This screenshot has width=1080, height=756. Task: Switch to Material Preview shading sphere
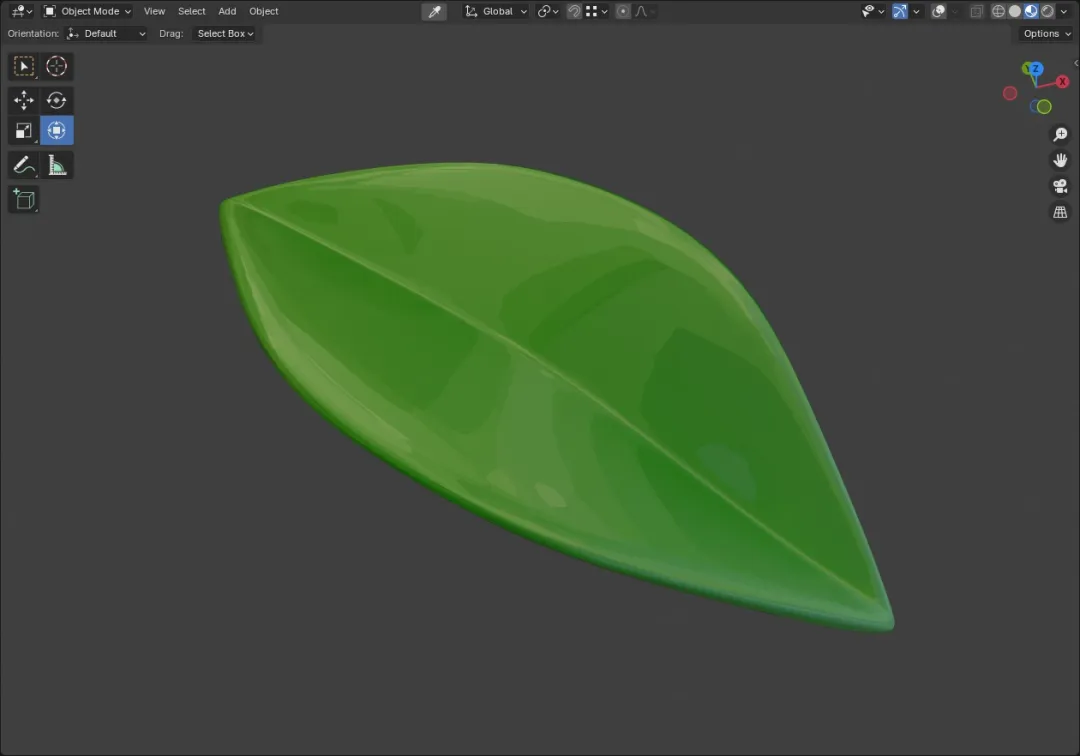pos(1031,11)
